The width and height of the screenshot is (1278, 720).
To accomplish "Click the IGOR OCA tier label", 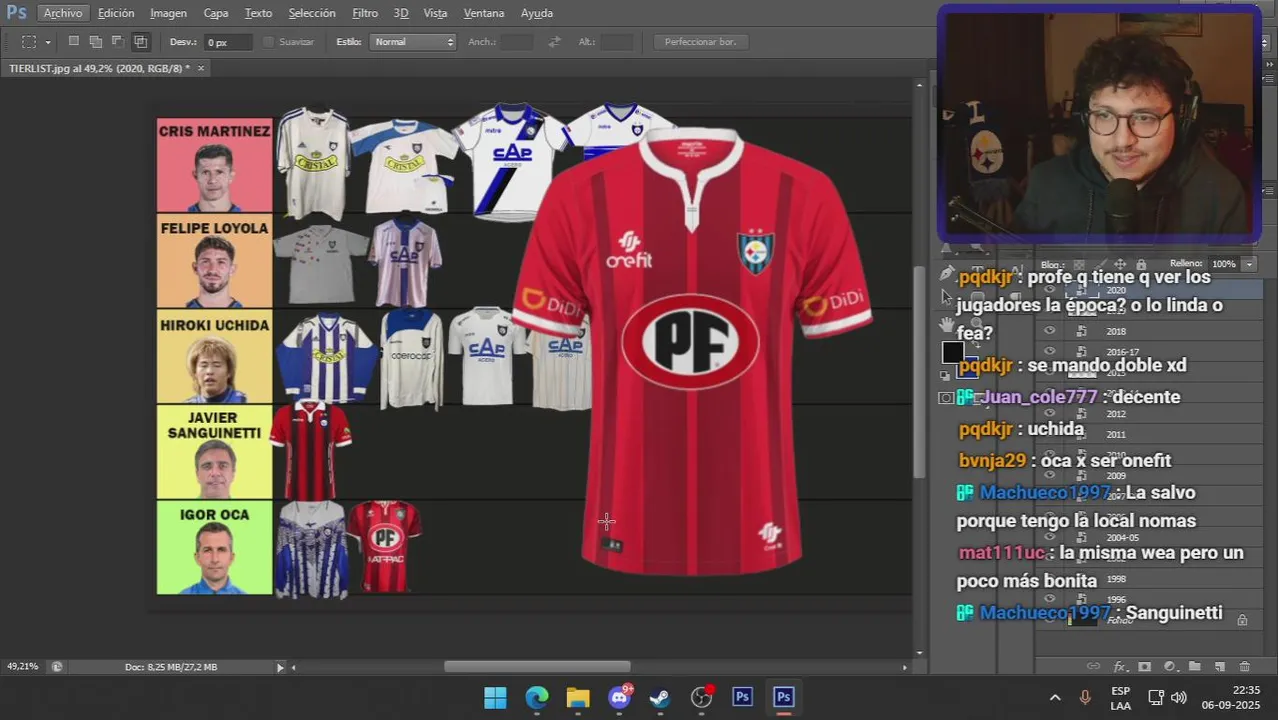I will tap(214, 548).
